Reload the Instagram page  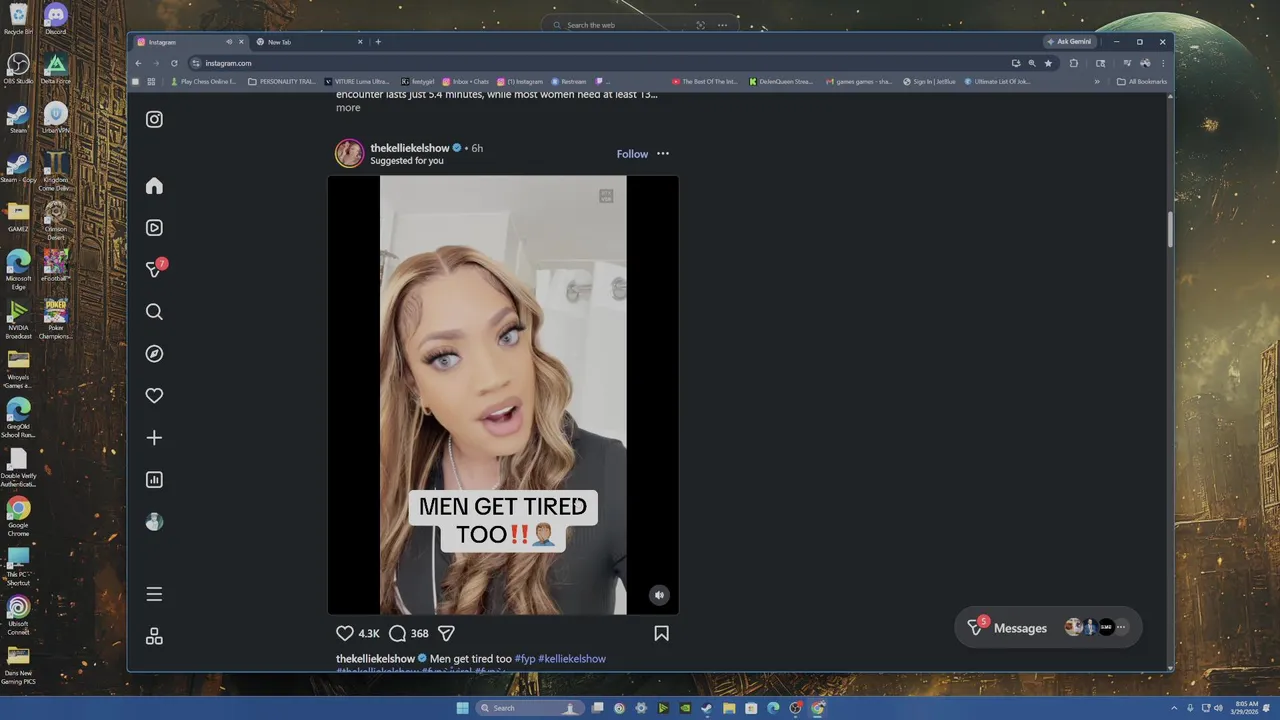[x=174, y=63]
